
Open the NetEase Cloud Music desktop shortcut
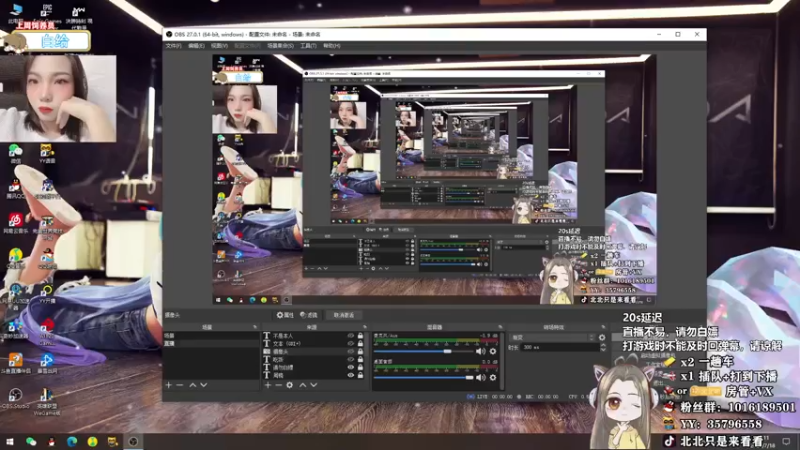click(15, 223)
